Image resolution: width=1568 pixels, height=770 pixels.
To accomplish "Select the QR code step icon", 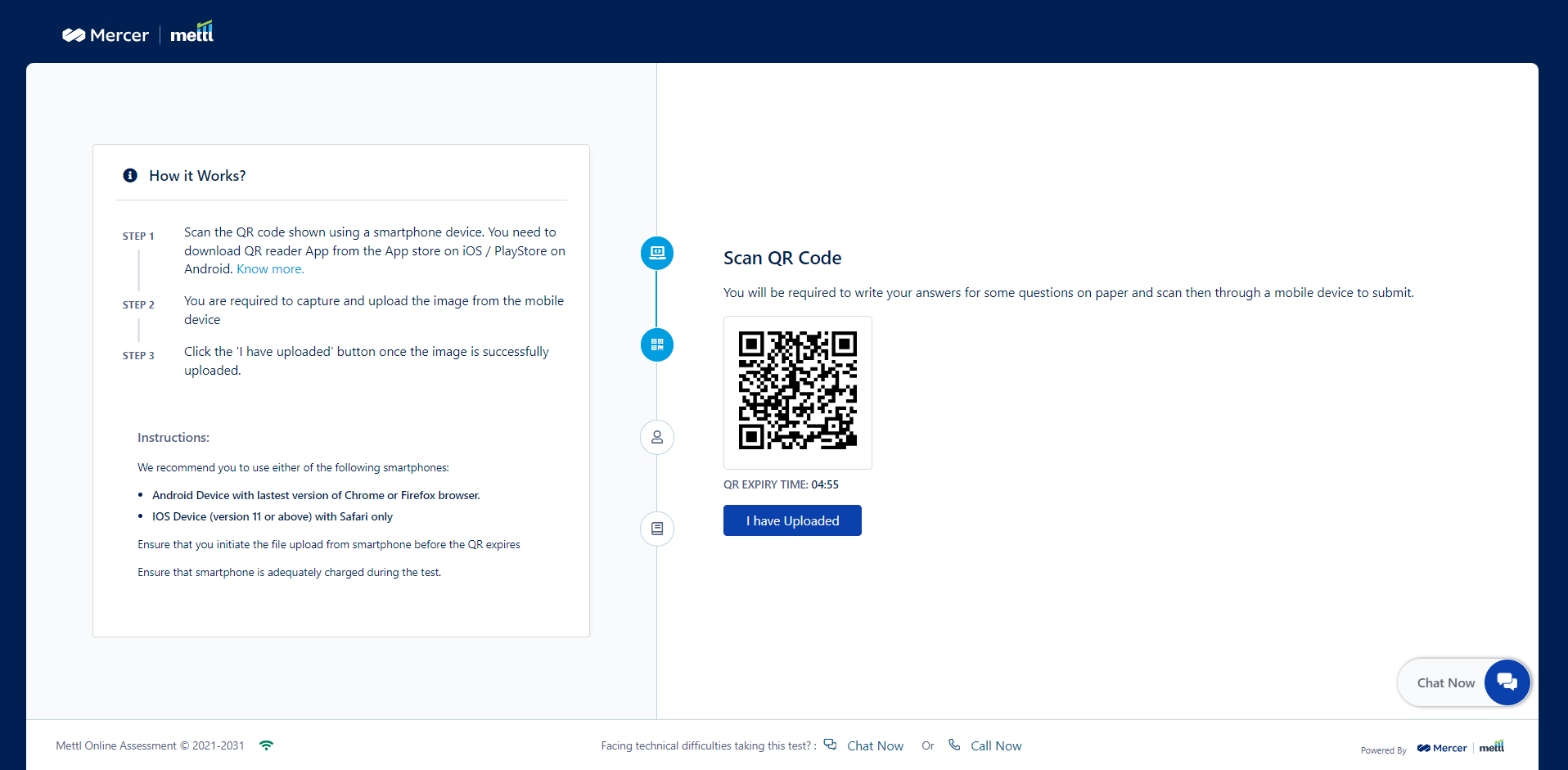I will point(657,344).
